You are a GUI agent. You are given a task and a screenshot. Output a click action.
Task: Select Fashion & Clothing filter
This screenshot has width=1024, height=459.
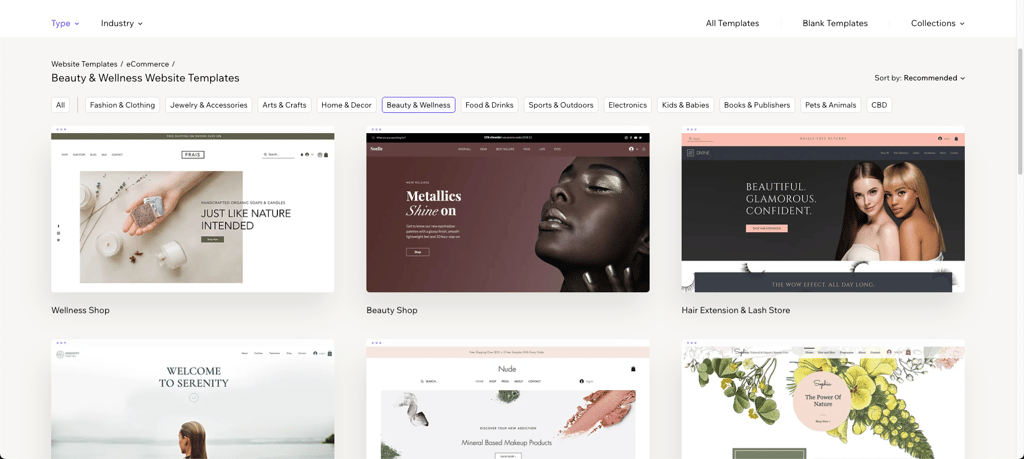pyautogui.click(x=123, y=104)
